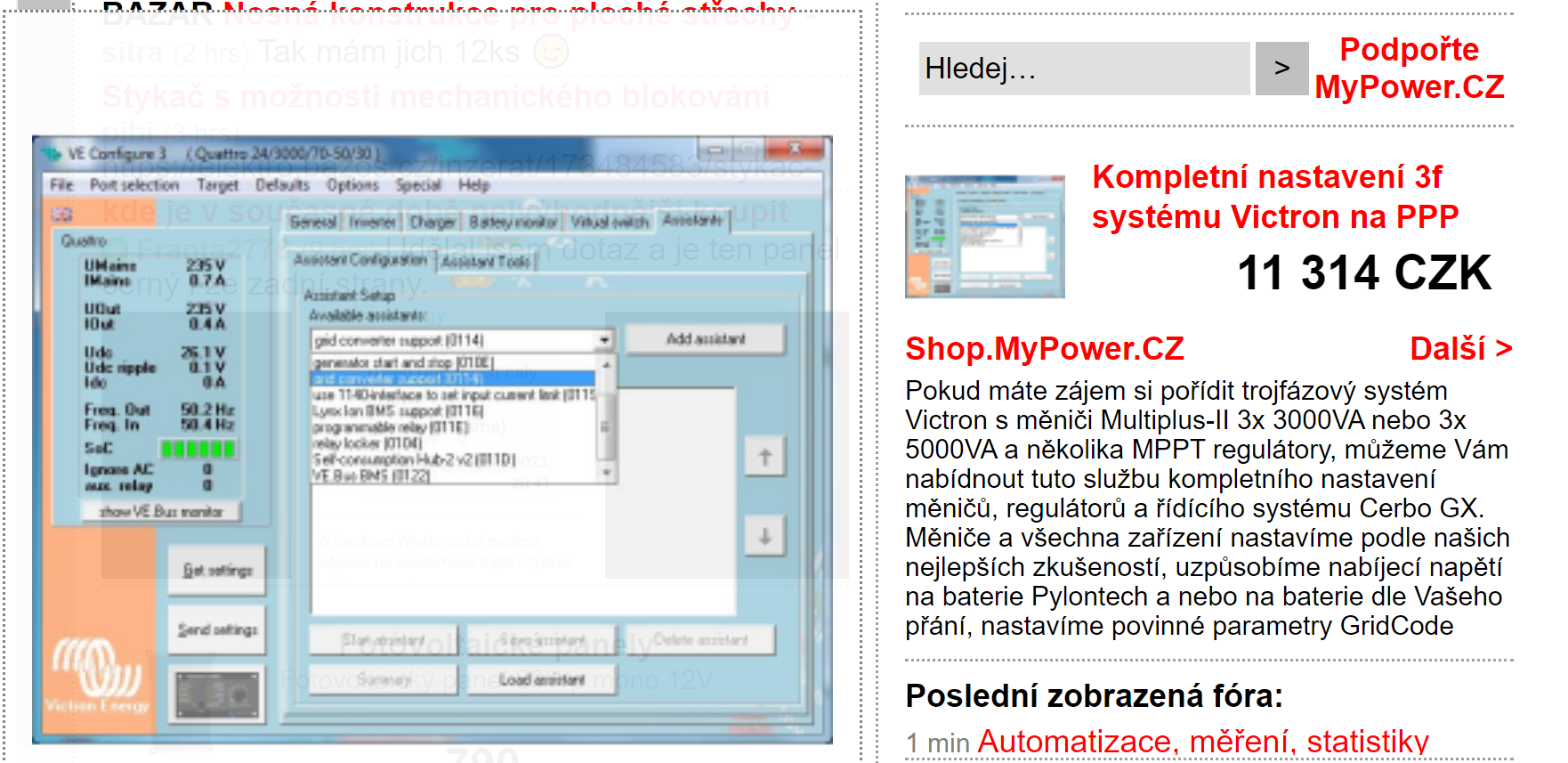1568x763 pixels.
Task: Move the assistant up with the up arrow
Action: point(764,458)
